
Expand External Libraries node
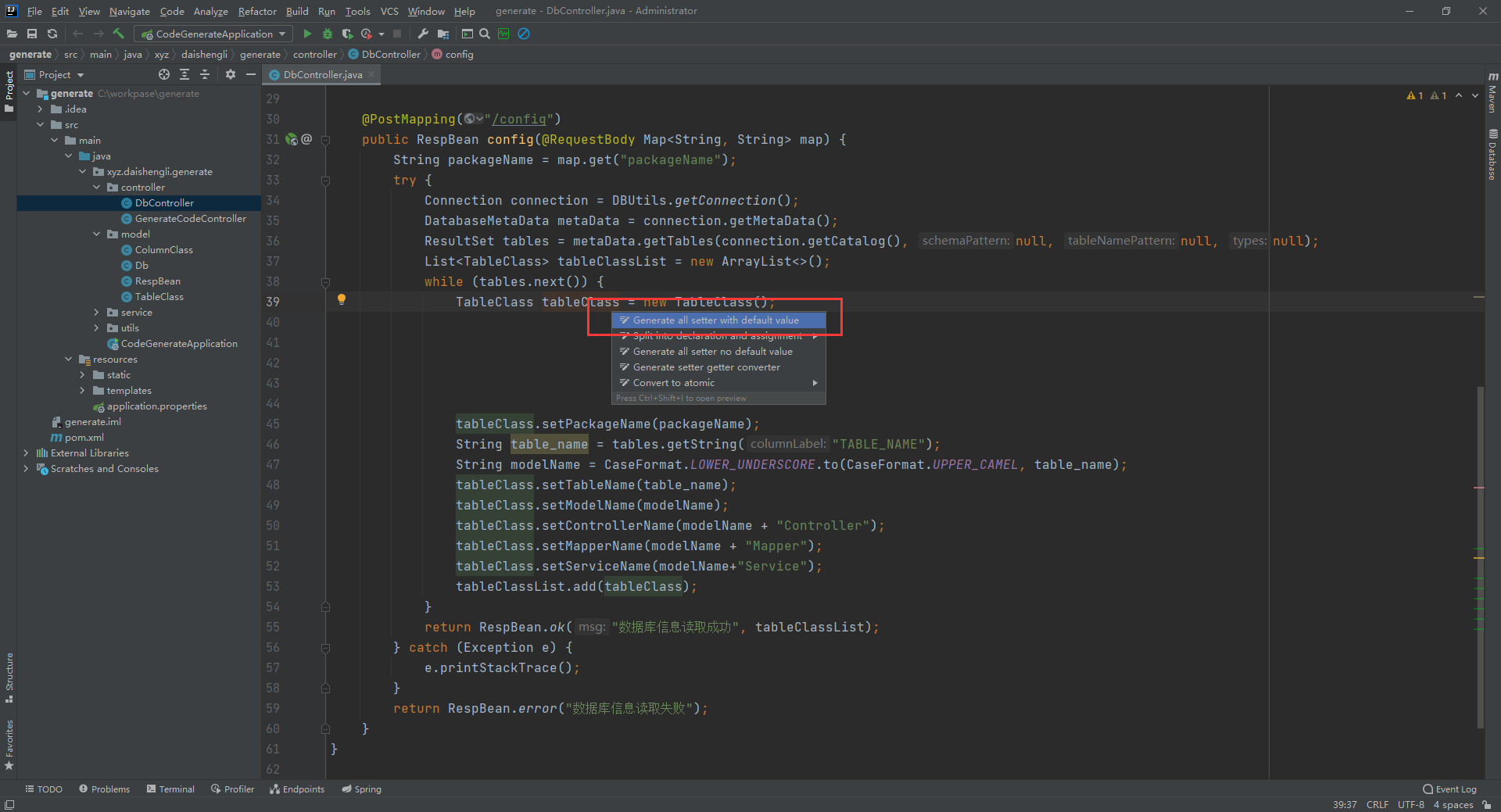[x=26, y=453]
